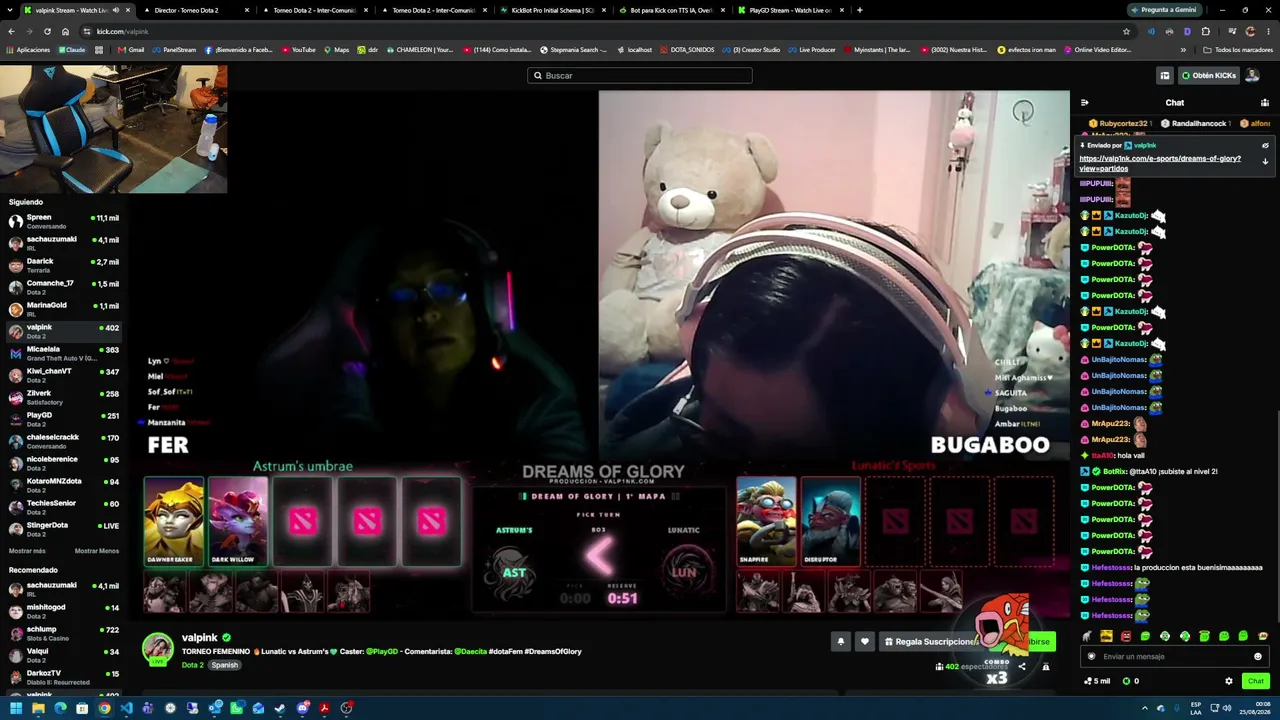Open Google Chrome from the taskbar
1280x720 pixels.
104,708
